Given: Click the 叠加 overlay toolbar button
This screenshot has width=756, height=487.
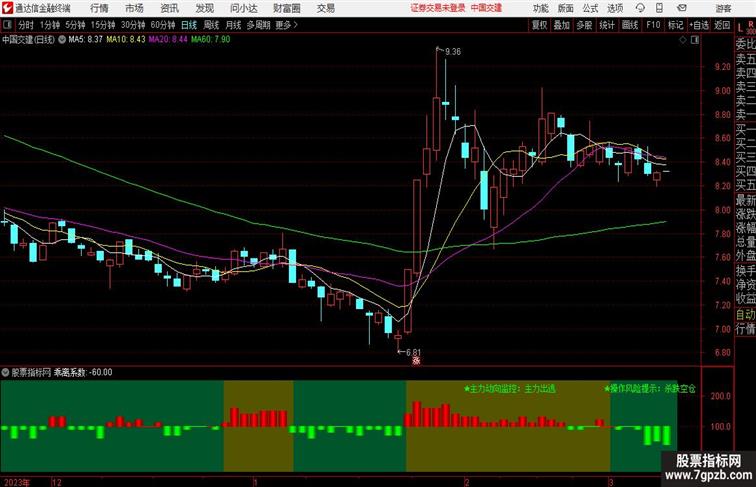Looking at the screenshot, I should coord(562,25).
